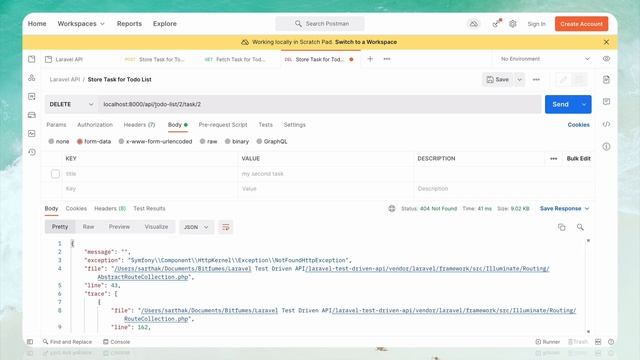This screenshot has width=640, height=360.
Task: Click the environment quick look eye icon
Action: 607,59
